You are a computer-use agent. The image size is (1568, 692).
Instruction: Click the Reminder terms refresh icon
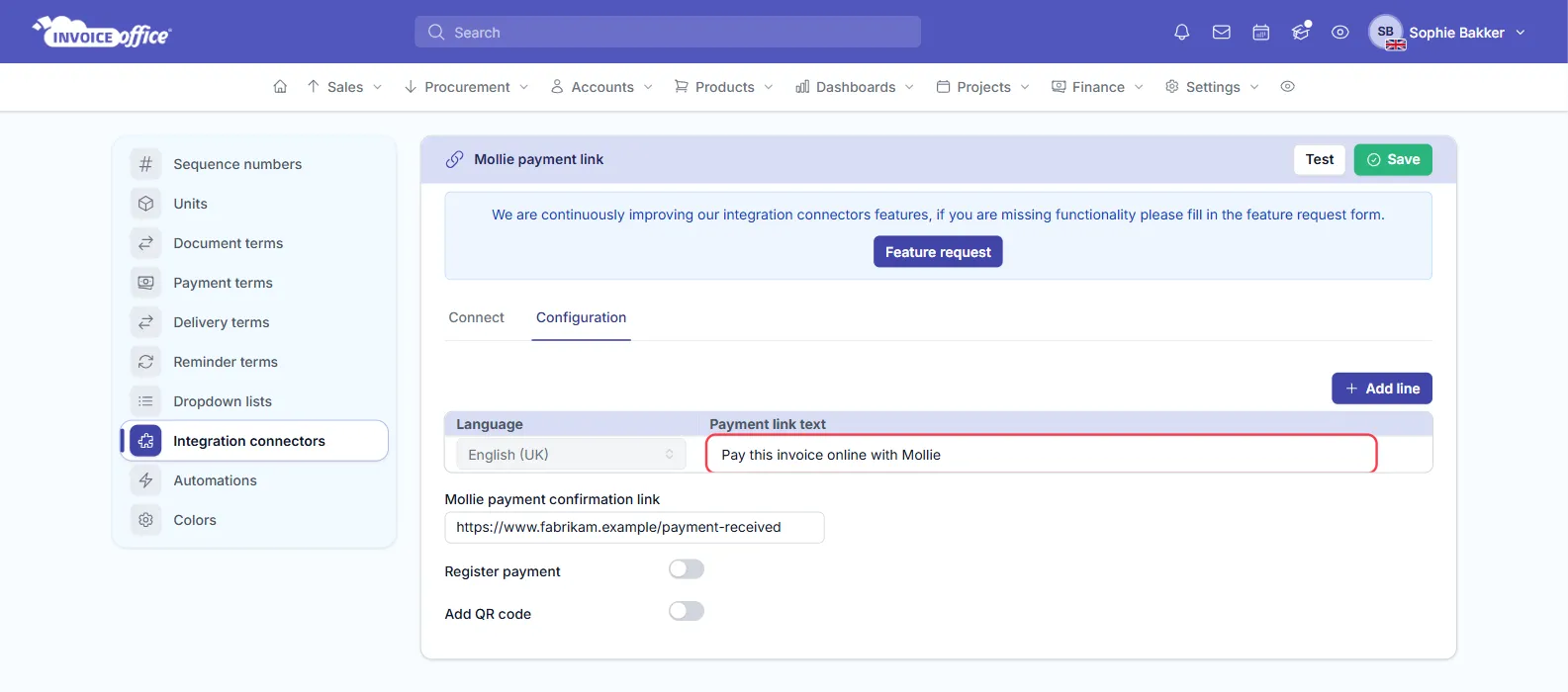pos(145,362)
